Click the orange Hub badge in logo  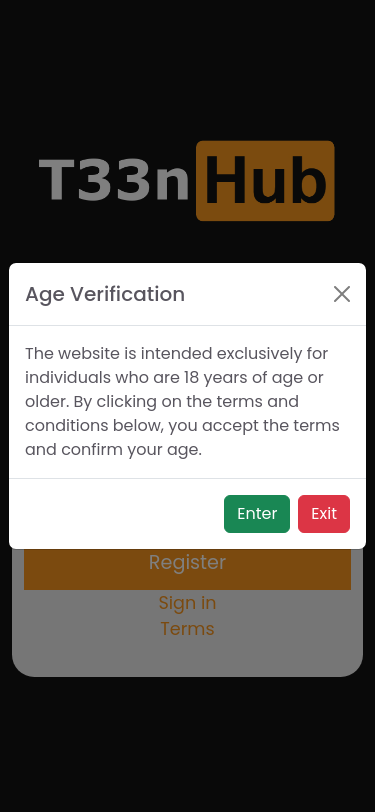pos(265,181)
